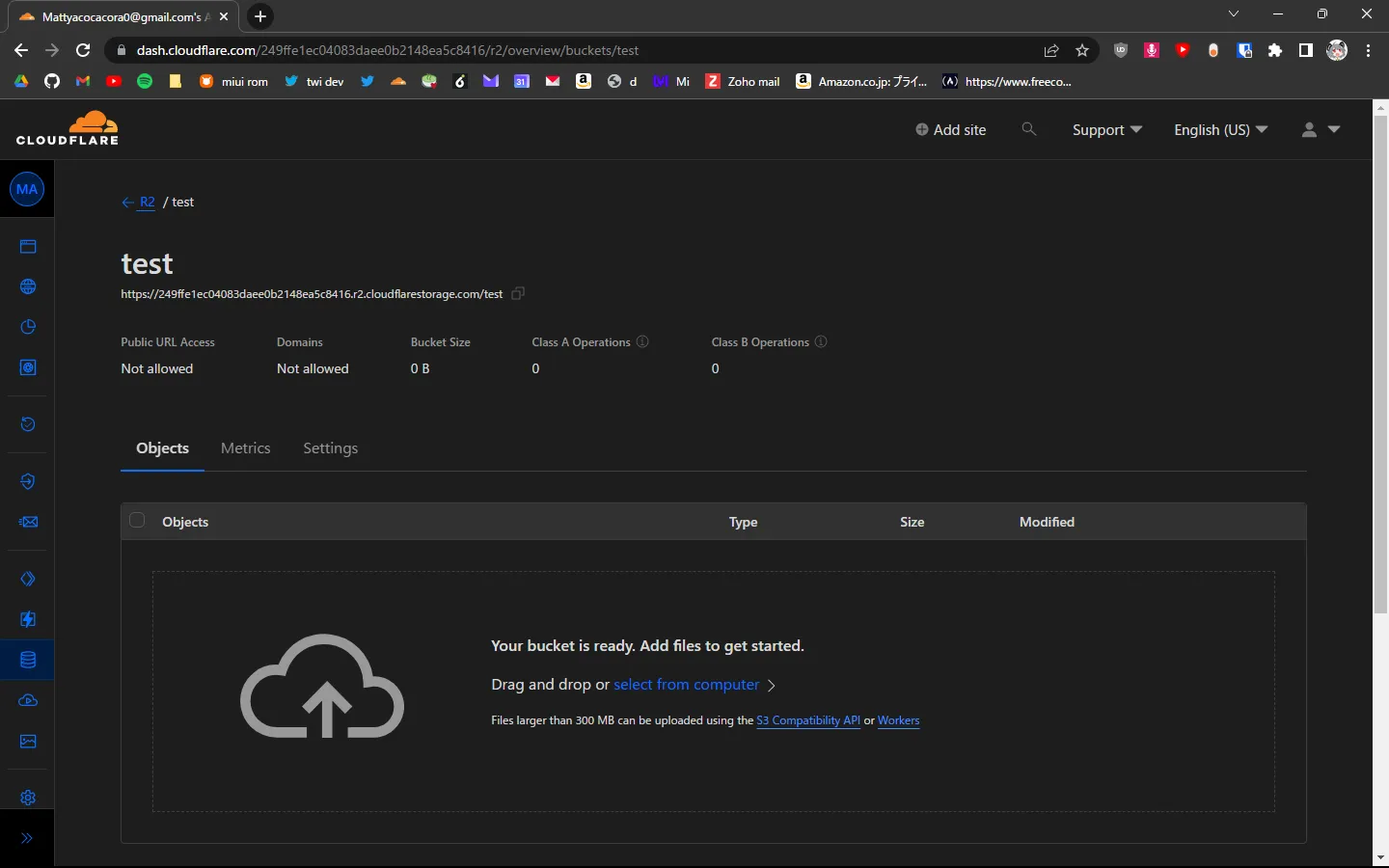Open Chrome Extensions puzzle-piece icon
The image size is (1389, 868).
click(1275, 50)
